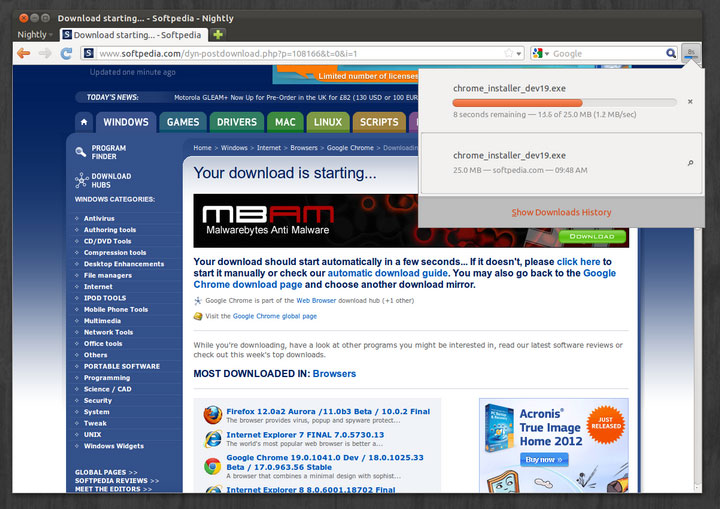Switch to the MAC section tab
The width and height of the screenshot is (720, 509).
point(285,122)
